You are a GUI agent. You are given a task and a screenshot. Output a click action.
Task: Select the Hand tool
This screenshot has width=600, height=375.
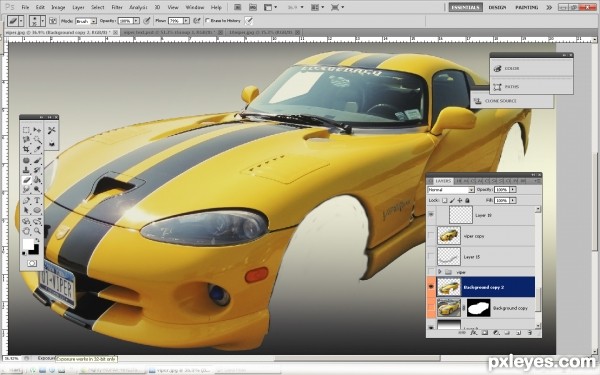pyautogui.click(x=26, y=230)
